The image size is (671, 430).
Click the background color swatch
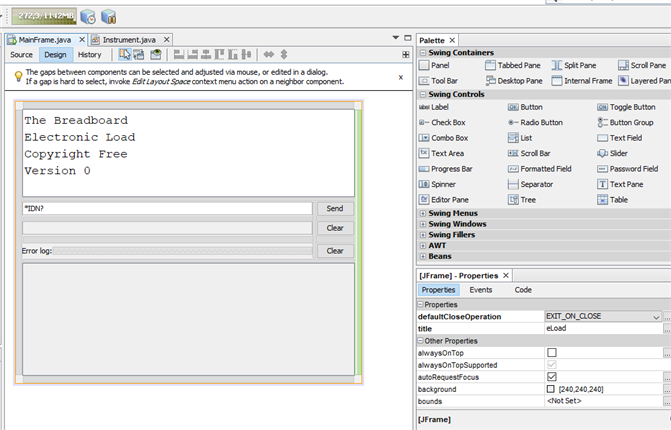[551, 389]
